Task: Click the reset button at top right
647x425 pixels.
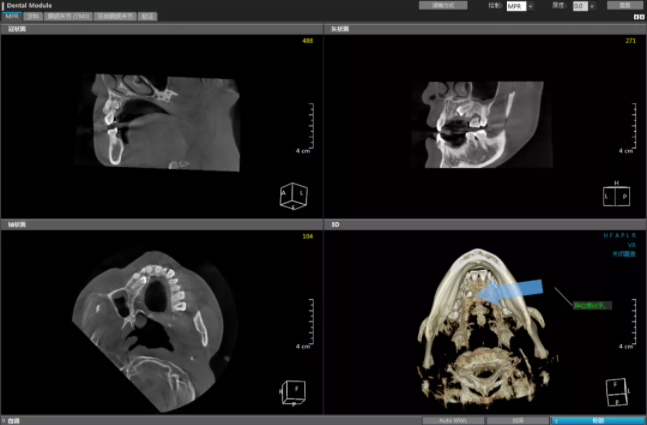Action: tap(624, 5)
